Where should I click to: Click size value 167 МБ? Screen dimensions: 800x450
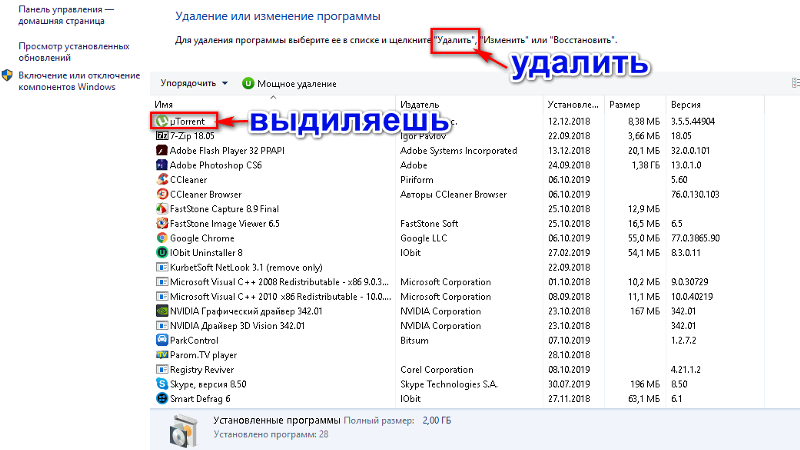[645, 311]
